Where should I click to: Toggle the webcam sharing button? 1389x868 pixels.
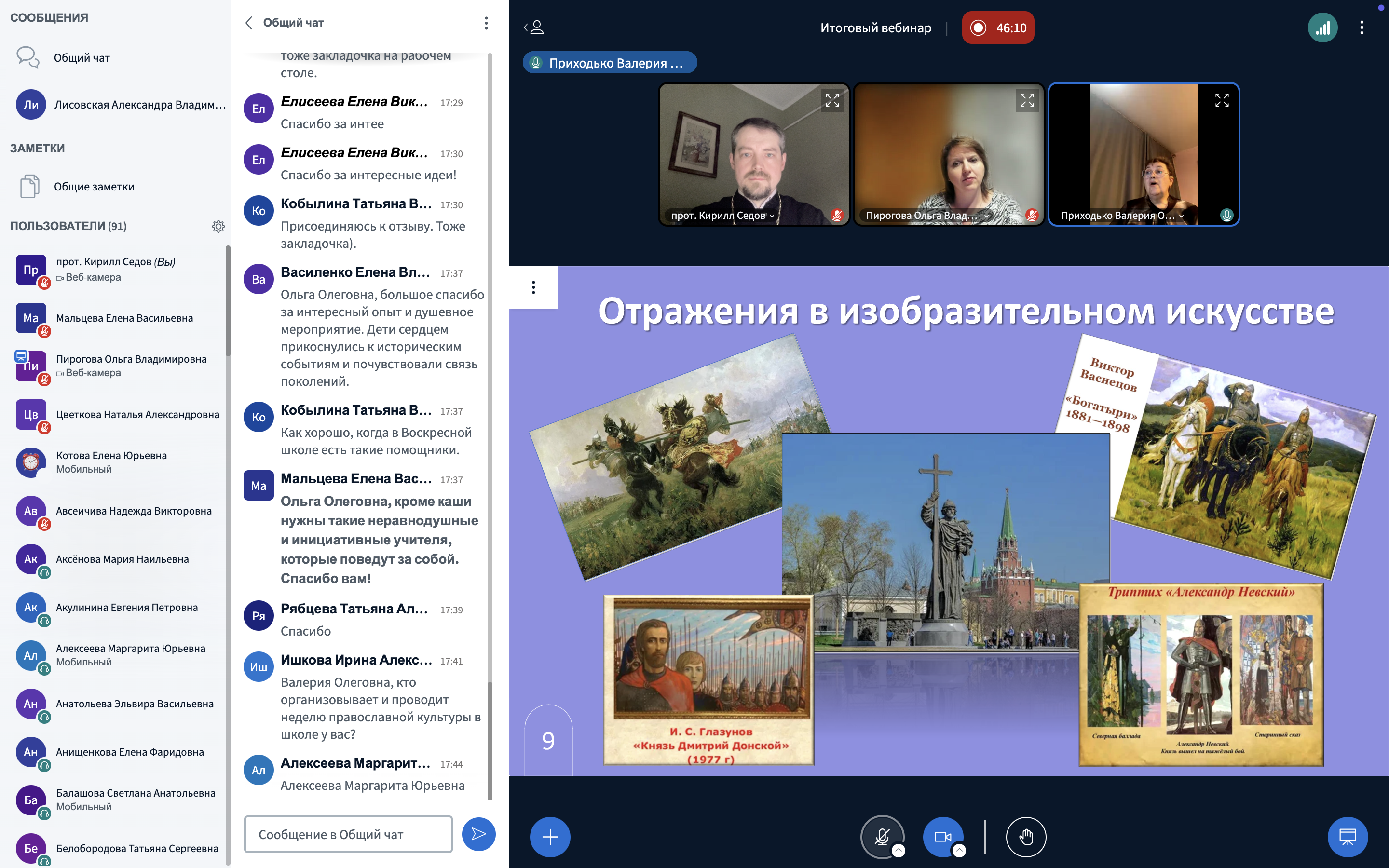pyautogui.click(x=942, y=837)
